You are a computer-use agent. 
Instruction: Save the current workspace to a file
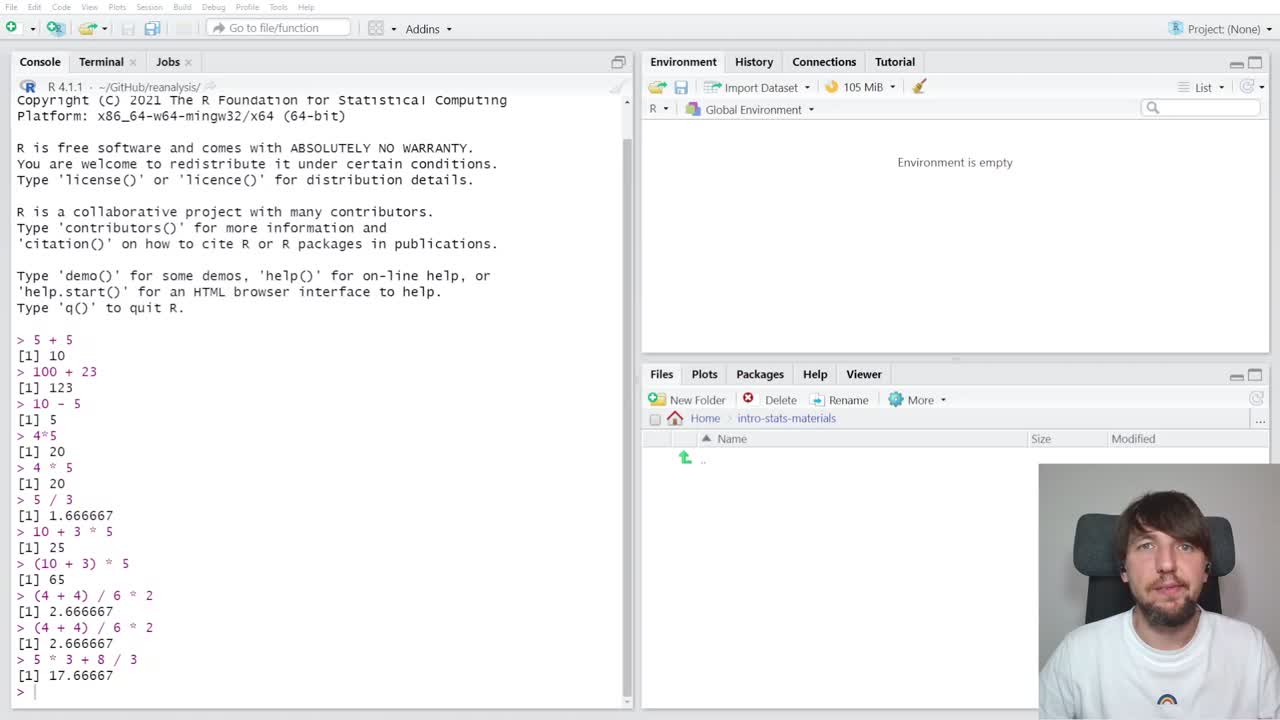pos(681,87)
